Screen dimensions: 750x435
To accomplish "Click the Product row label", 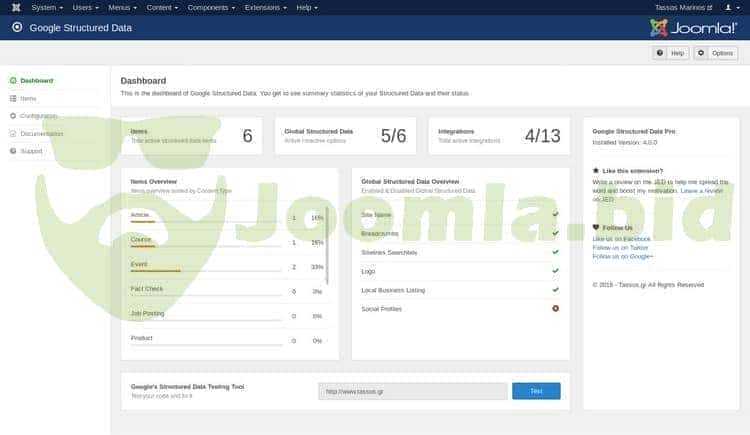I will pos(142,338).
